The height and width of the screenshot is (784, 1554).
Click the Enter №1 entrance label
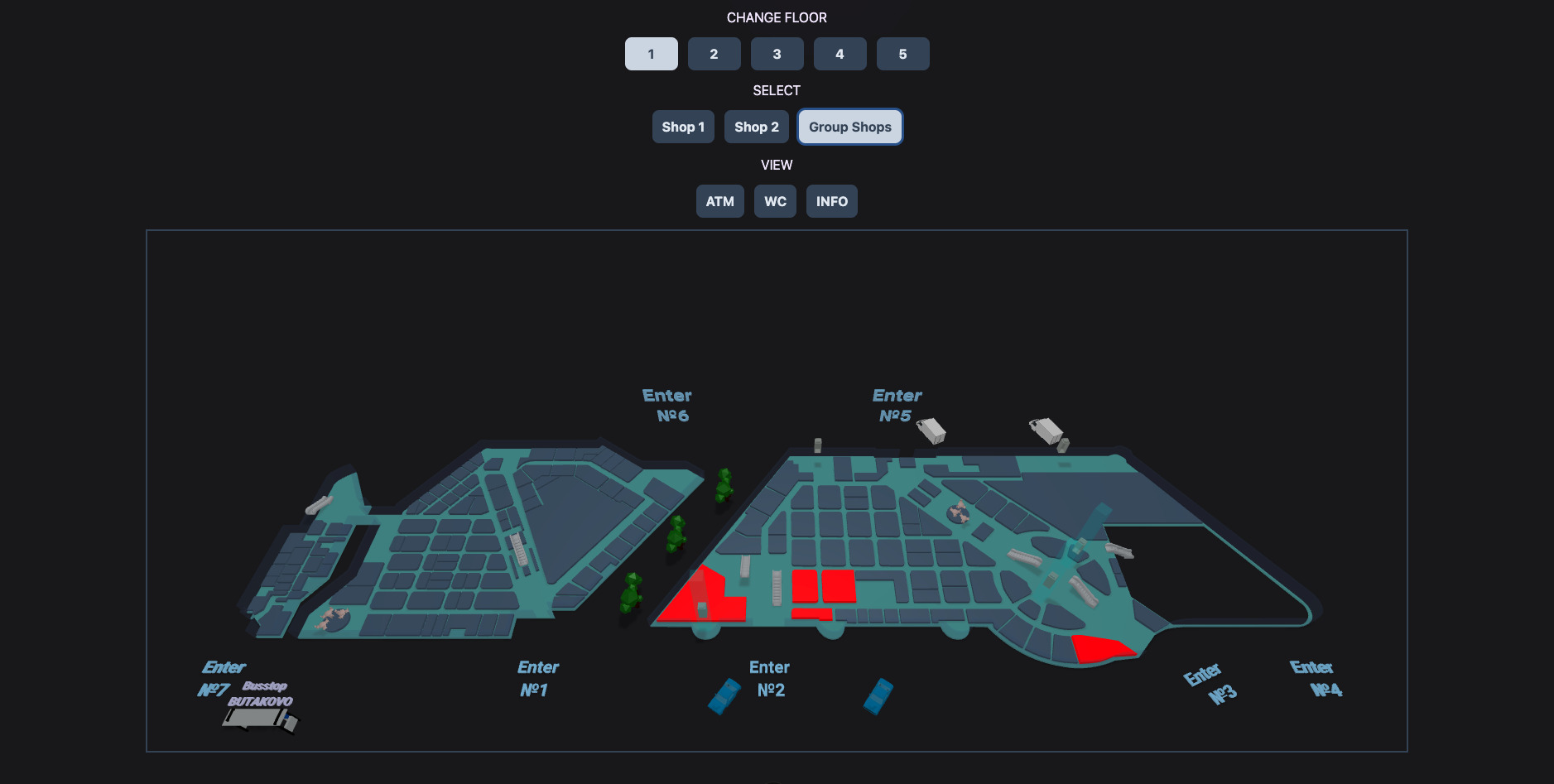click(537, 678)
